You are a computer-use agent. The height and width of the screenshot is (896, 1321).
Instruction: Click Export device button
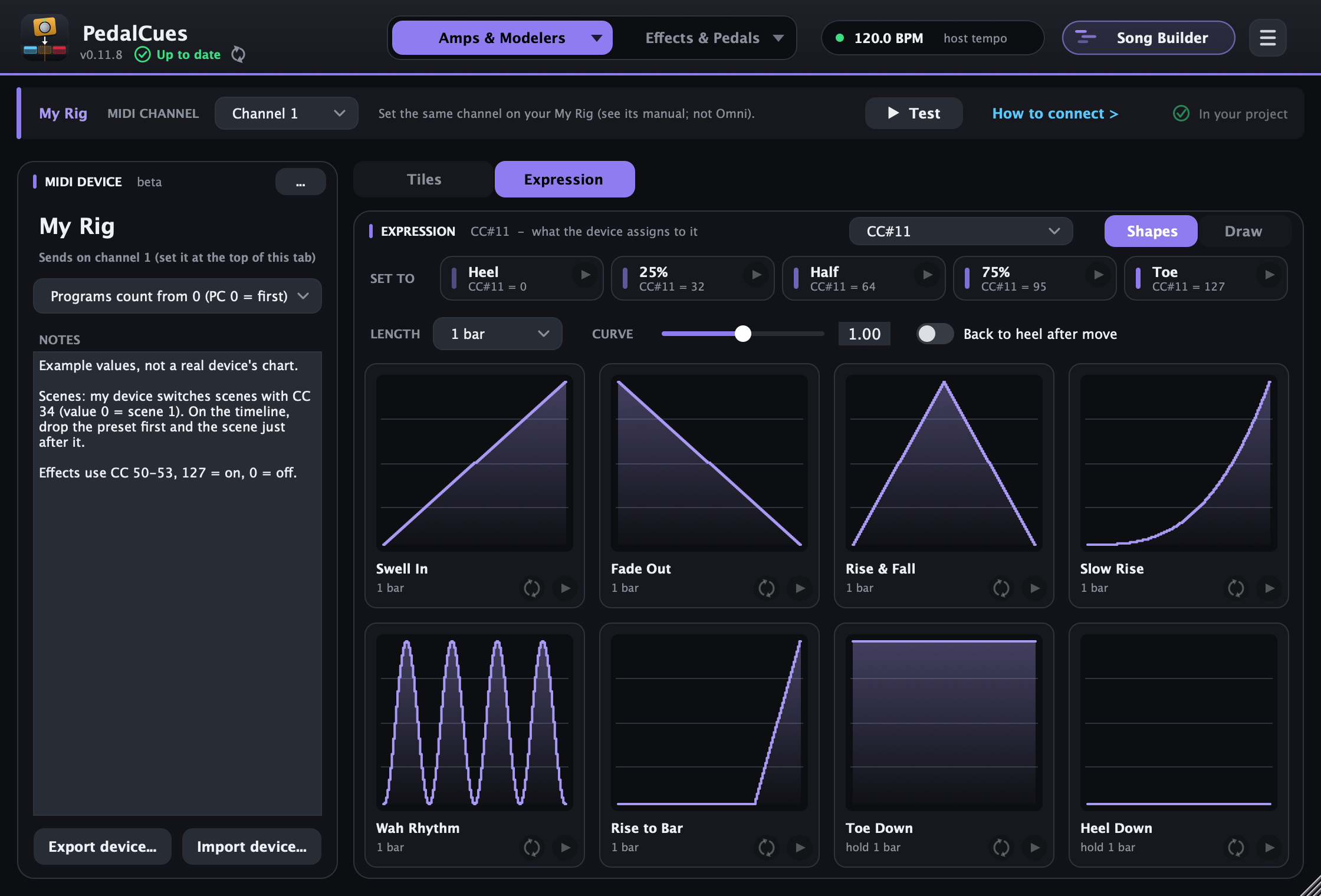pos(103,846)
